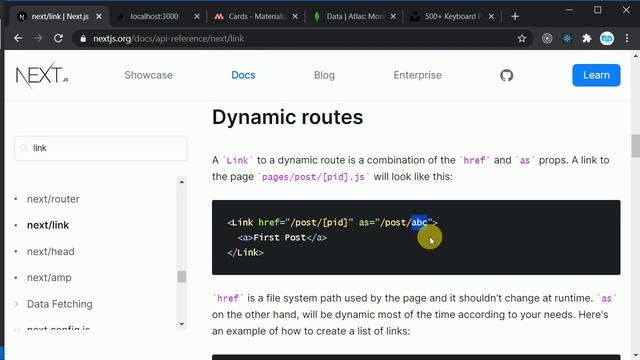Close the localhost:3000 tab

197,16
